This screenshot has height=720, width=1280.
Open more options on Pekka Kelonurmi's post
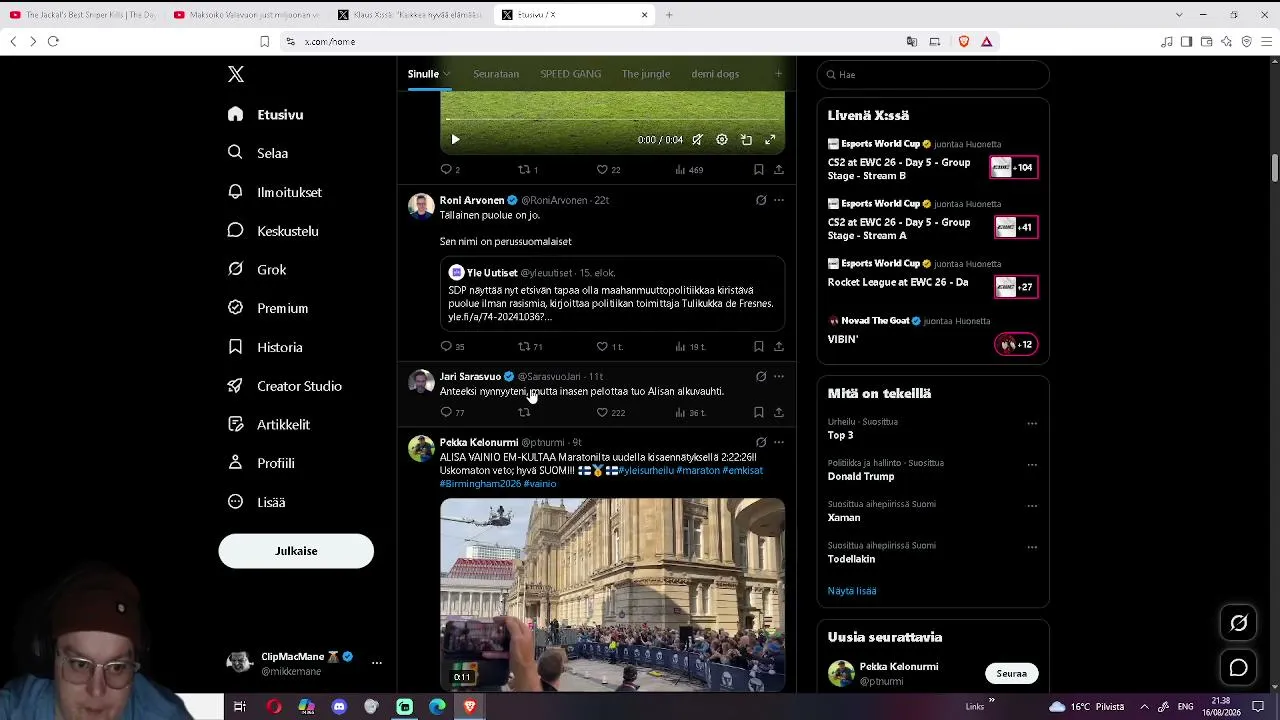pos(779,442)
